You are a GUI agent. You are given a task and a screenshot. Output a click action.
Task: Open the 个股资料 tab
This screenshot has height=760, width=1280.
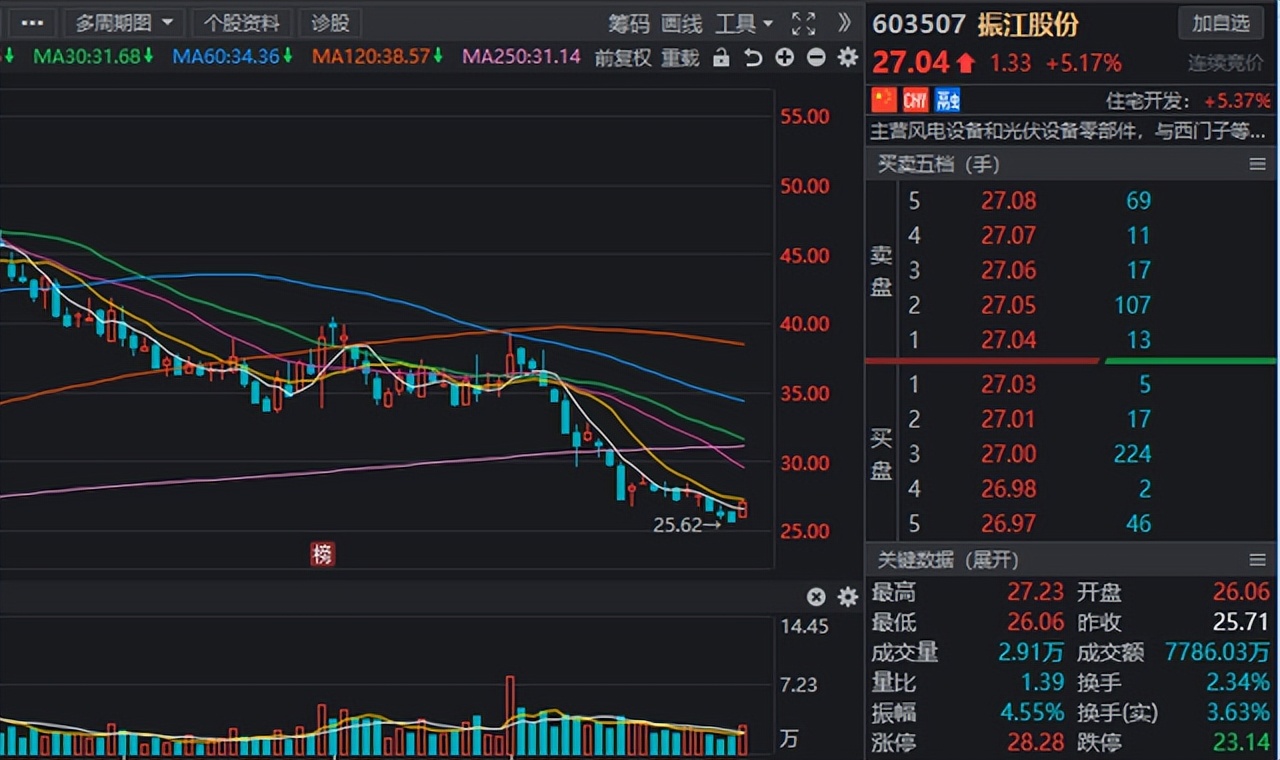(242, 23)
